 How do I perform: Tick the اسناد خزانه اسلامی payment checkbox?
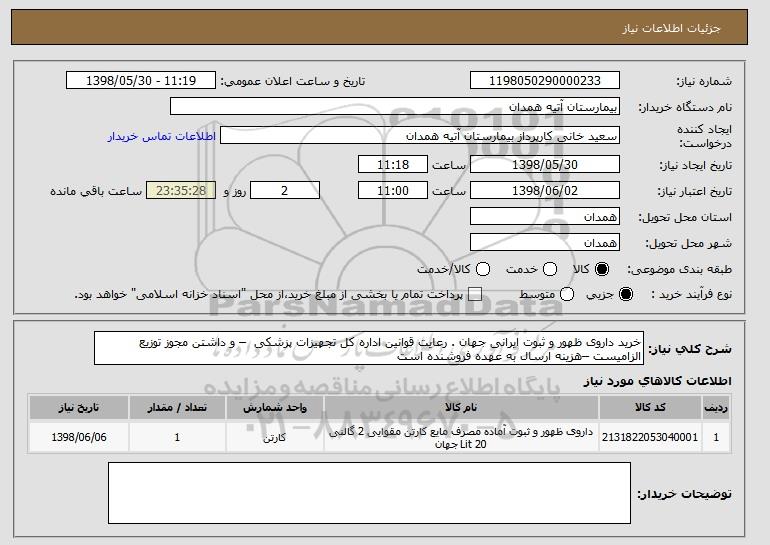pyautogui.click(x=475, y=294)
